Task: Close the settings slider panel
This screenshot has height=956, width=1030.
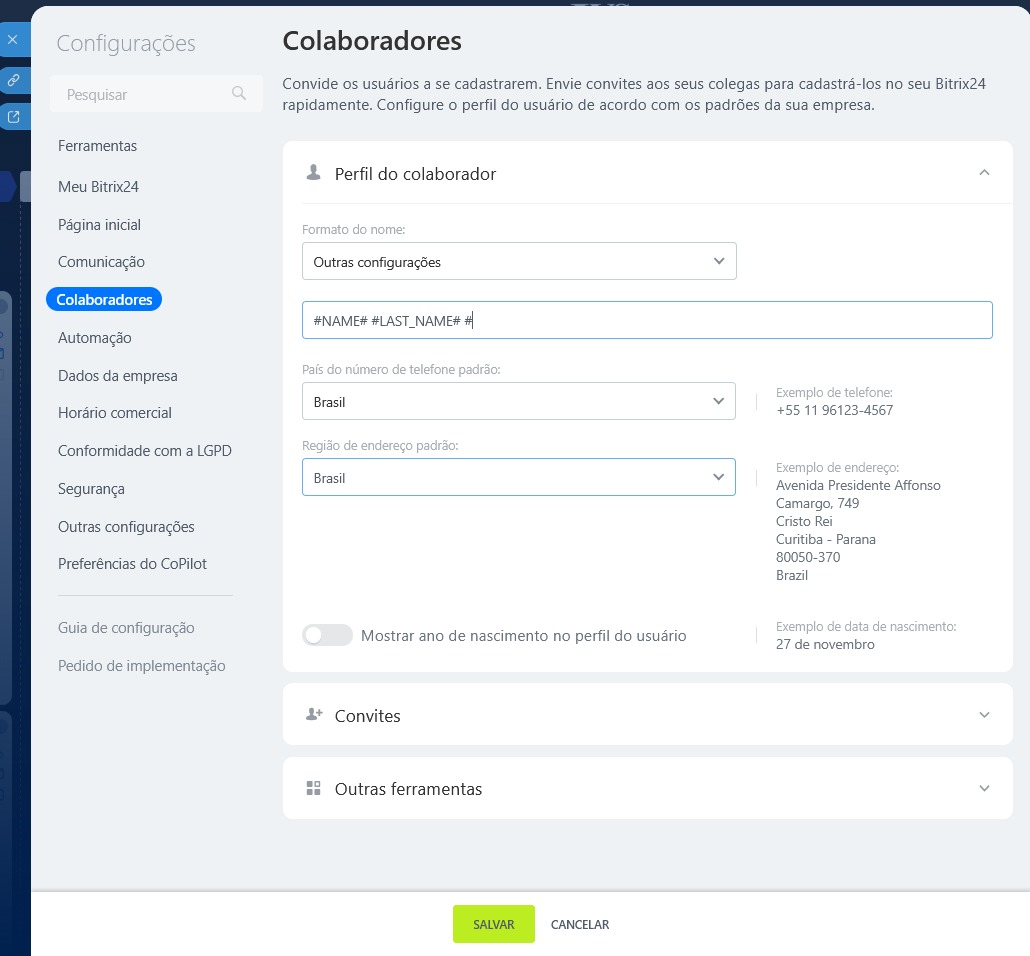Action: [13, 40]
